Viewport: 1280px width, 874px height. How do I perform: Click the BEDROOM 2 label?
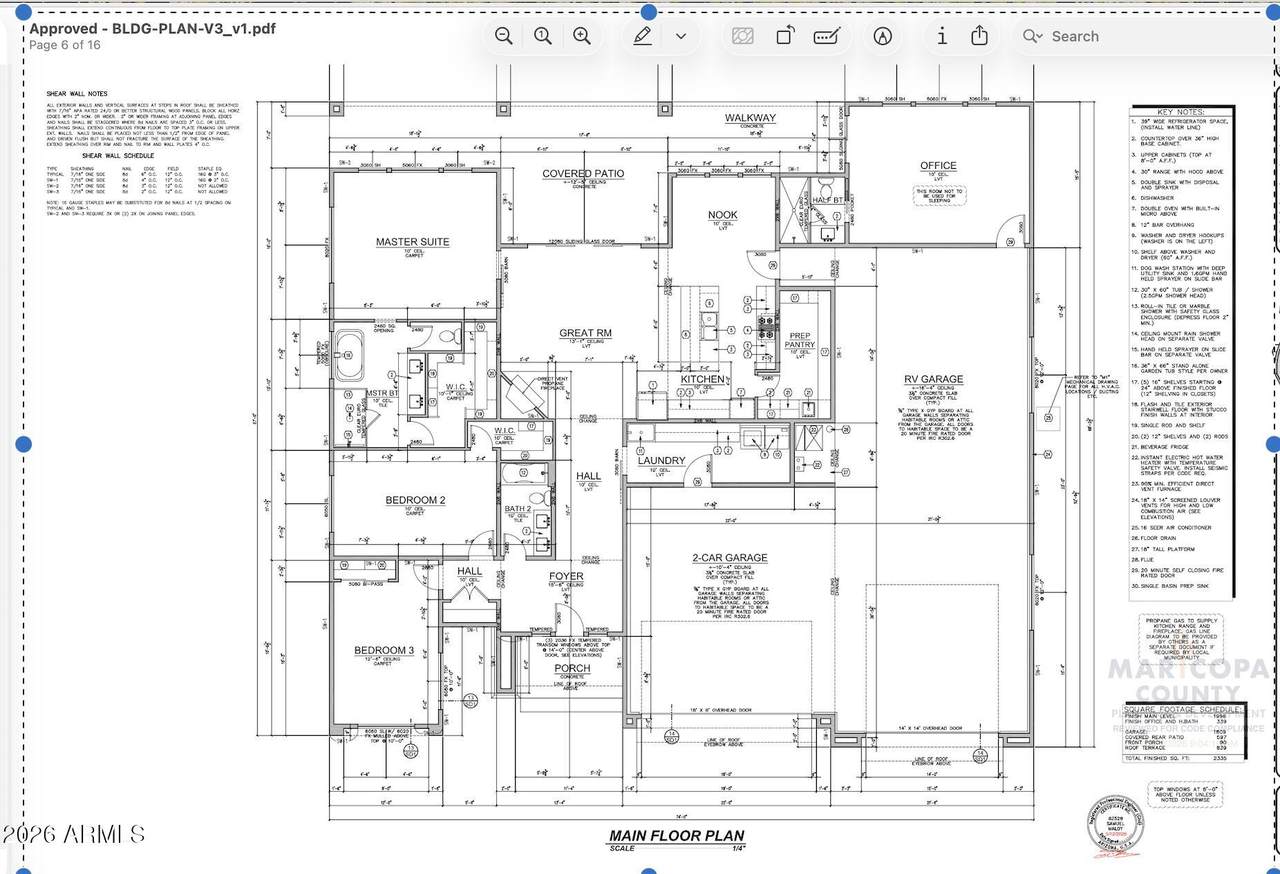click(415, 500)
